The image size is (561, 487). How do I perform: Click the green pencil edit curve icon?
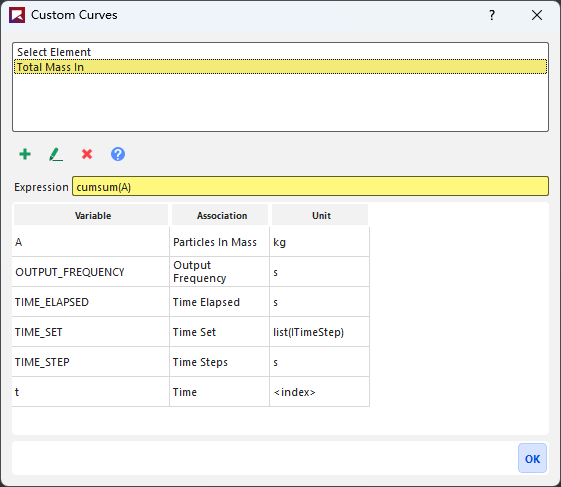pyautogui.click(x=56, y=155)
